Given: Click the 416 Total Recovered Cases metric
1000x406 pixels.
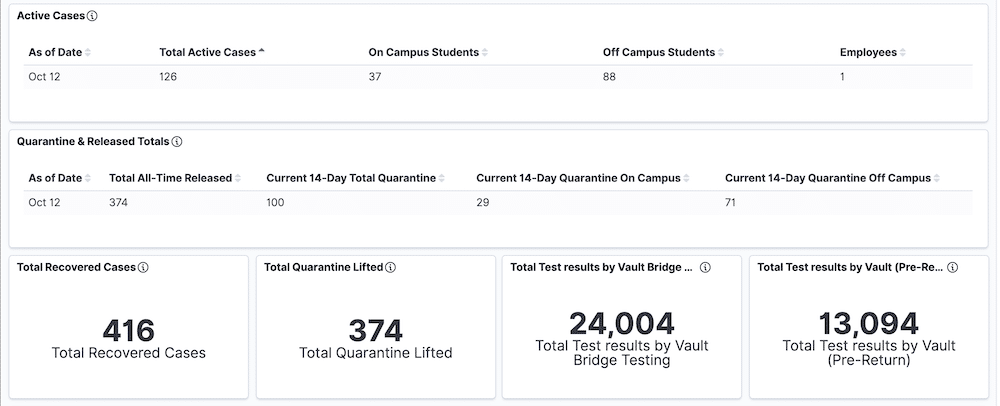Looking at the screenshot, I should (x=128, y=332).
